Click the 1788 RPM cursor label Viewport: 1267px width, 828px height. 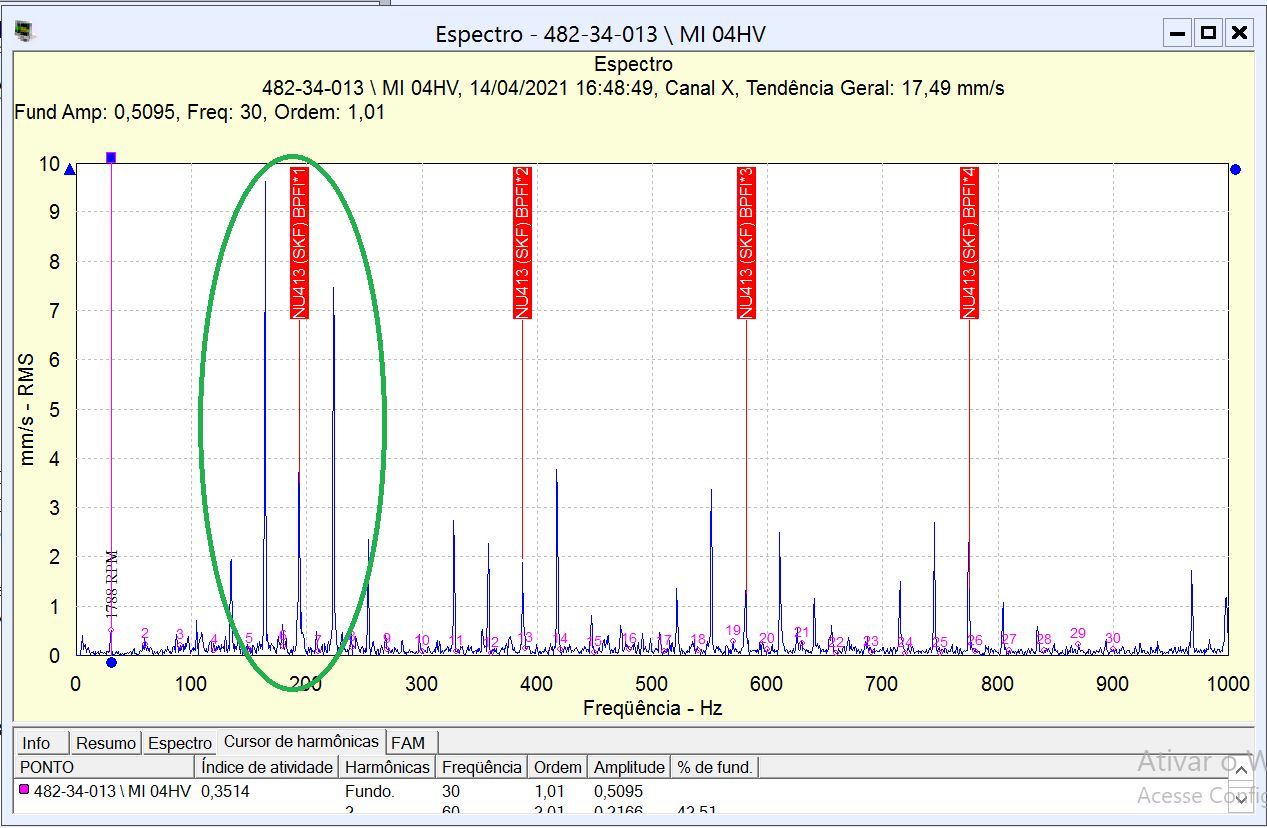(113, 584)
